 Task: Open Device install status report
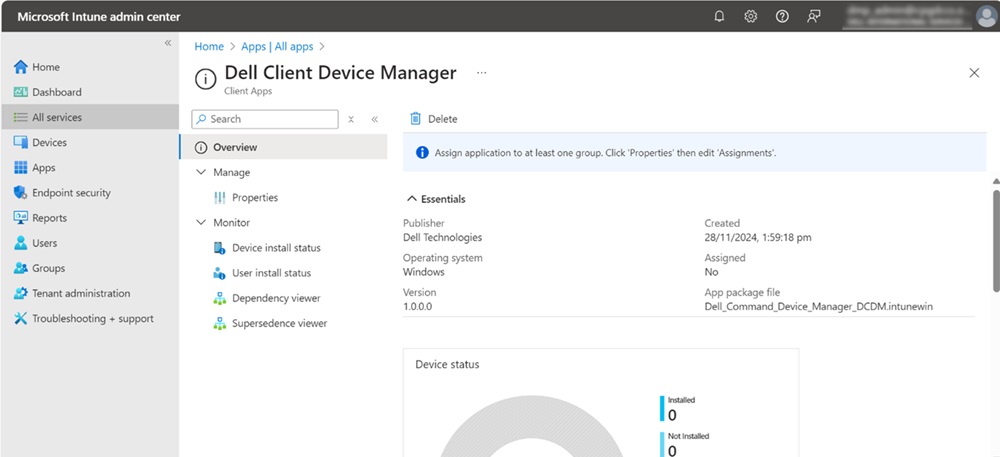pyautogui.click(x=276, y=248)
